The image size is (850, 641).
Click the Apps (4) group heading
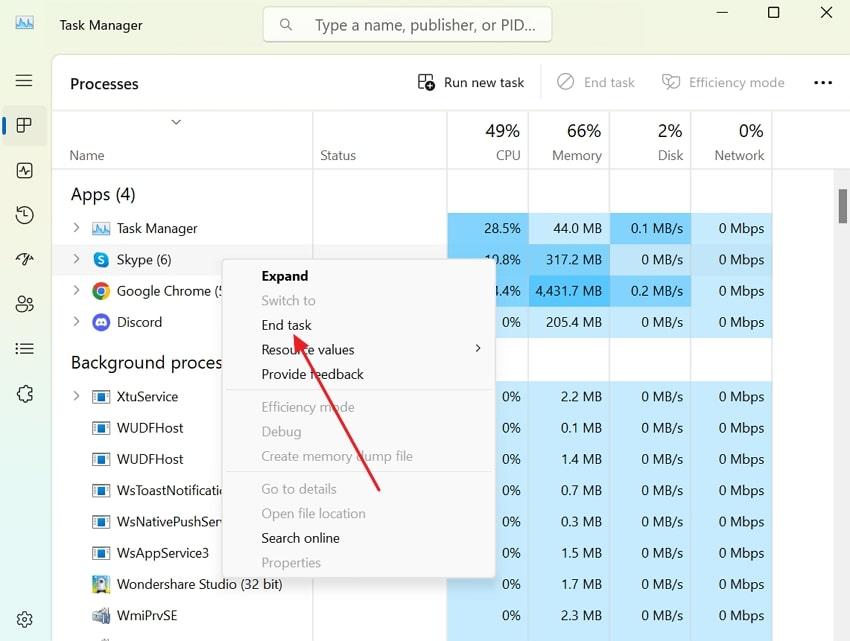(x=103, y=194)
